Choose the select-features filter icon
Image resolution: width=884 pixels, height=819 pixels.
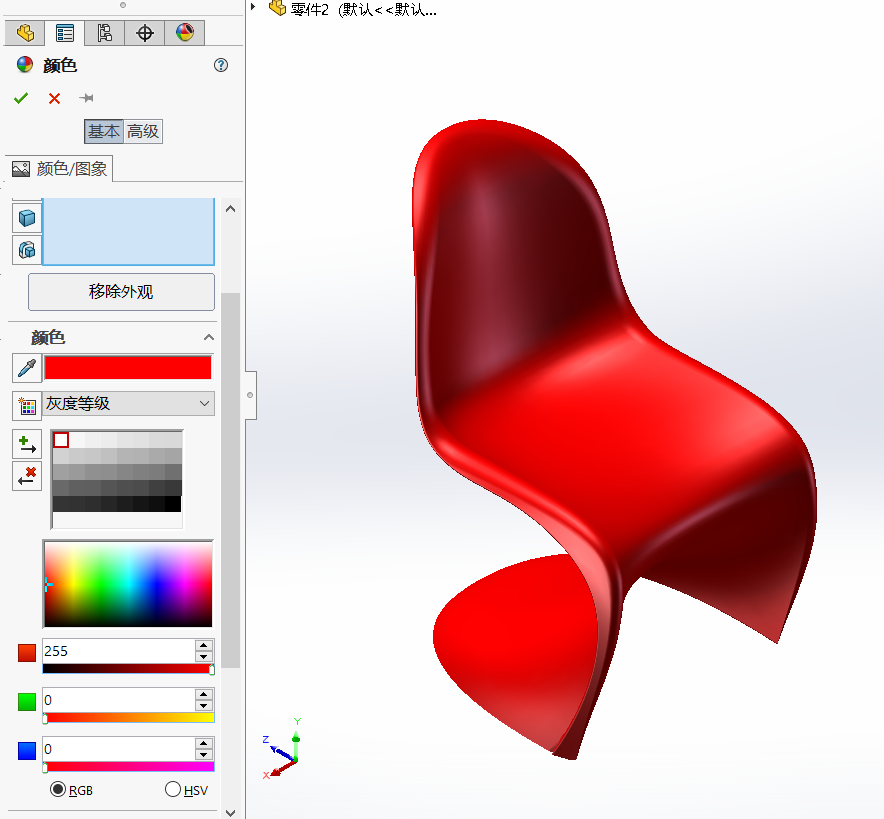[27, 250]
